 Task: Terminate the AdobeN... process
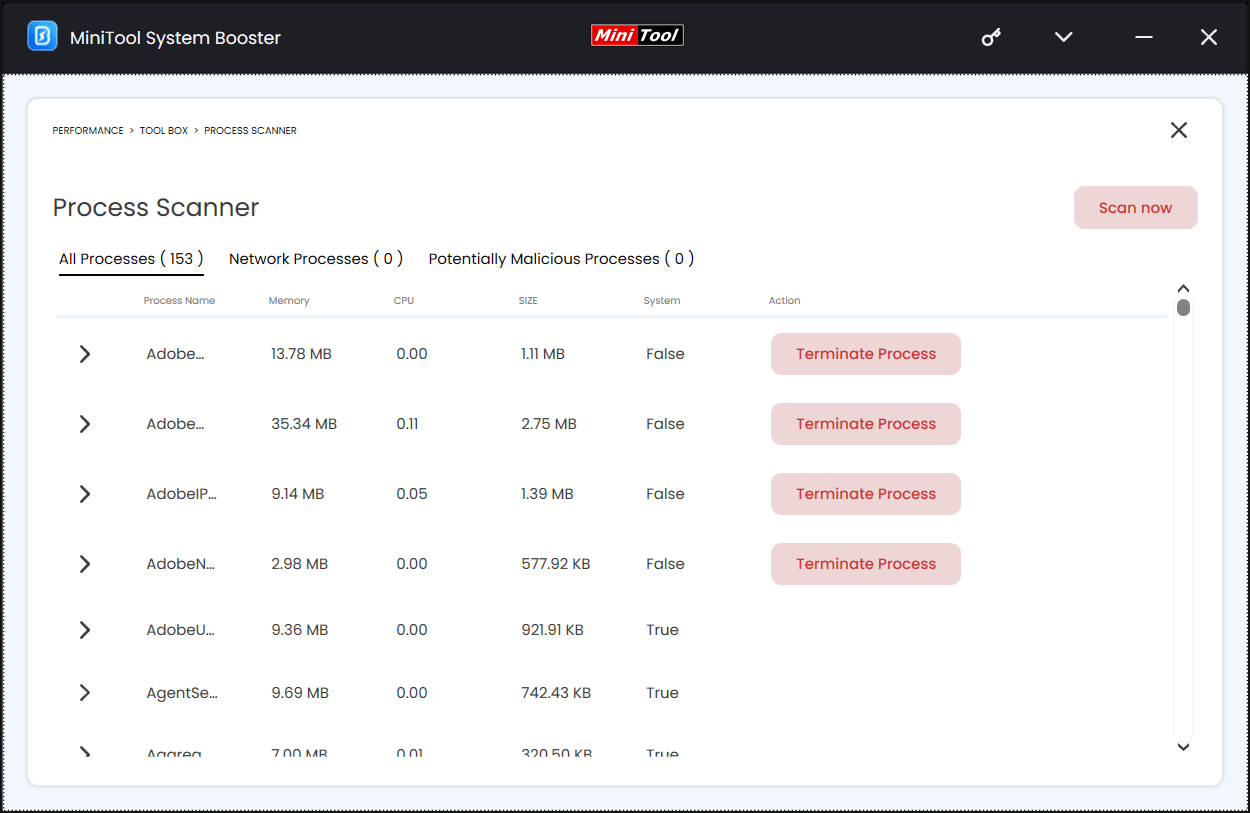(866, 564)
